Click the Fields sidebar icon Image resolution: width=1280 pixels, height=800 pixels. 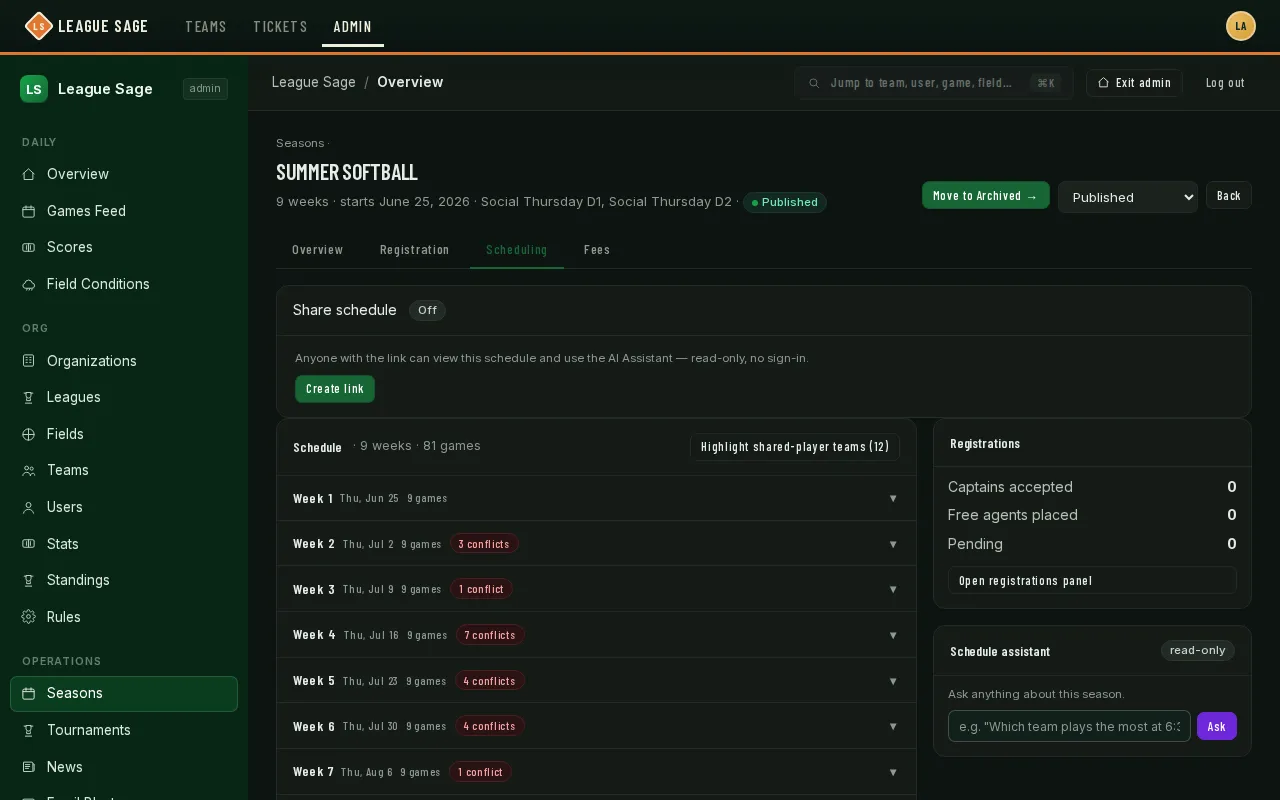[29, 434]
